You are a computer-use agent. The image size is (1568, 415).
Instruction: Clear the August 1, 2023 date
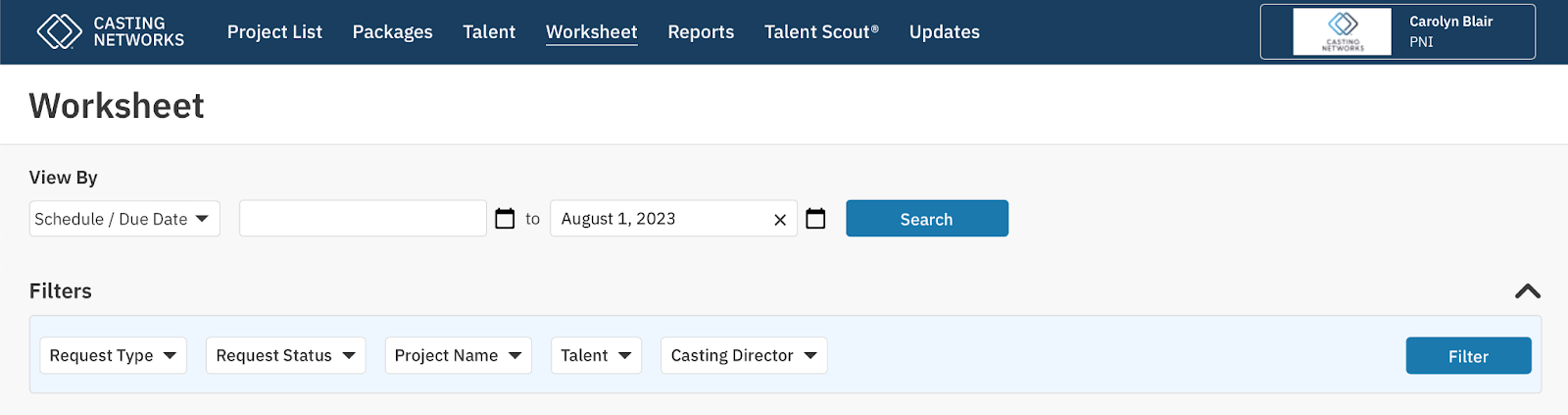click(x=780, y=220)
